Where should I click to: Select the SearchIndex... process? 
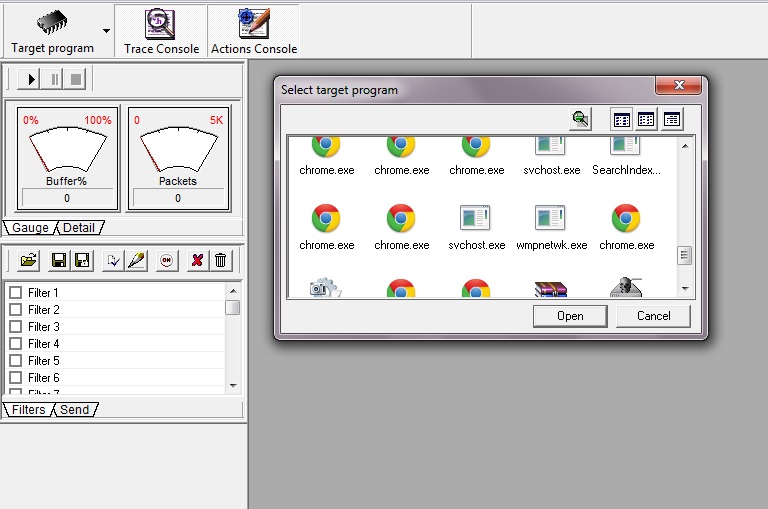[626, 157]
